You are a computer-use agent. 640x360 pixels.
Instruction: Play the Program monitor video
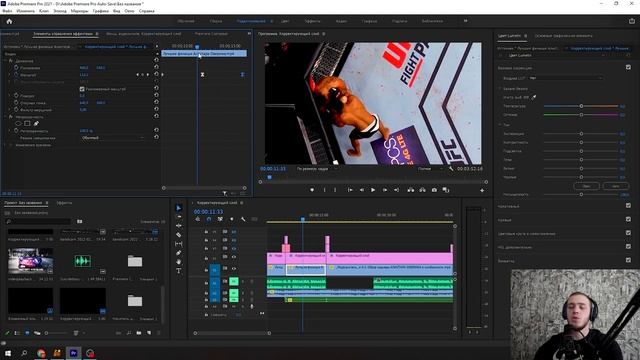(x=373, y=190)
